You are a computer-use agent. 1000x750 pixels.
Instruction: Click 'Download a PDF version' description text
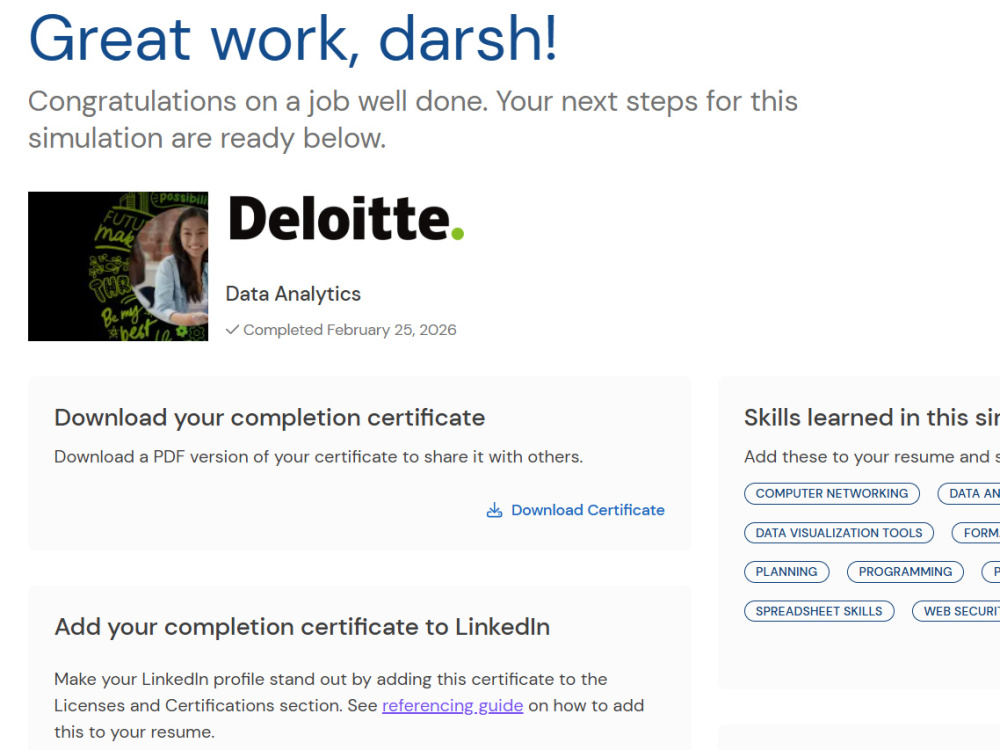click(x=318, y=457)
